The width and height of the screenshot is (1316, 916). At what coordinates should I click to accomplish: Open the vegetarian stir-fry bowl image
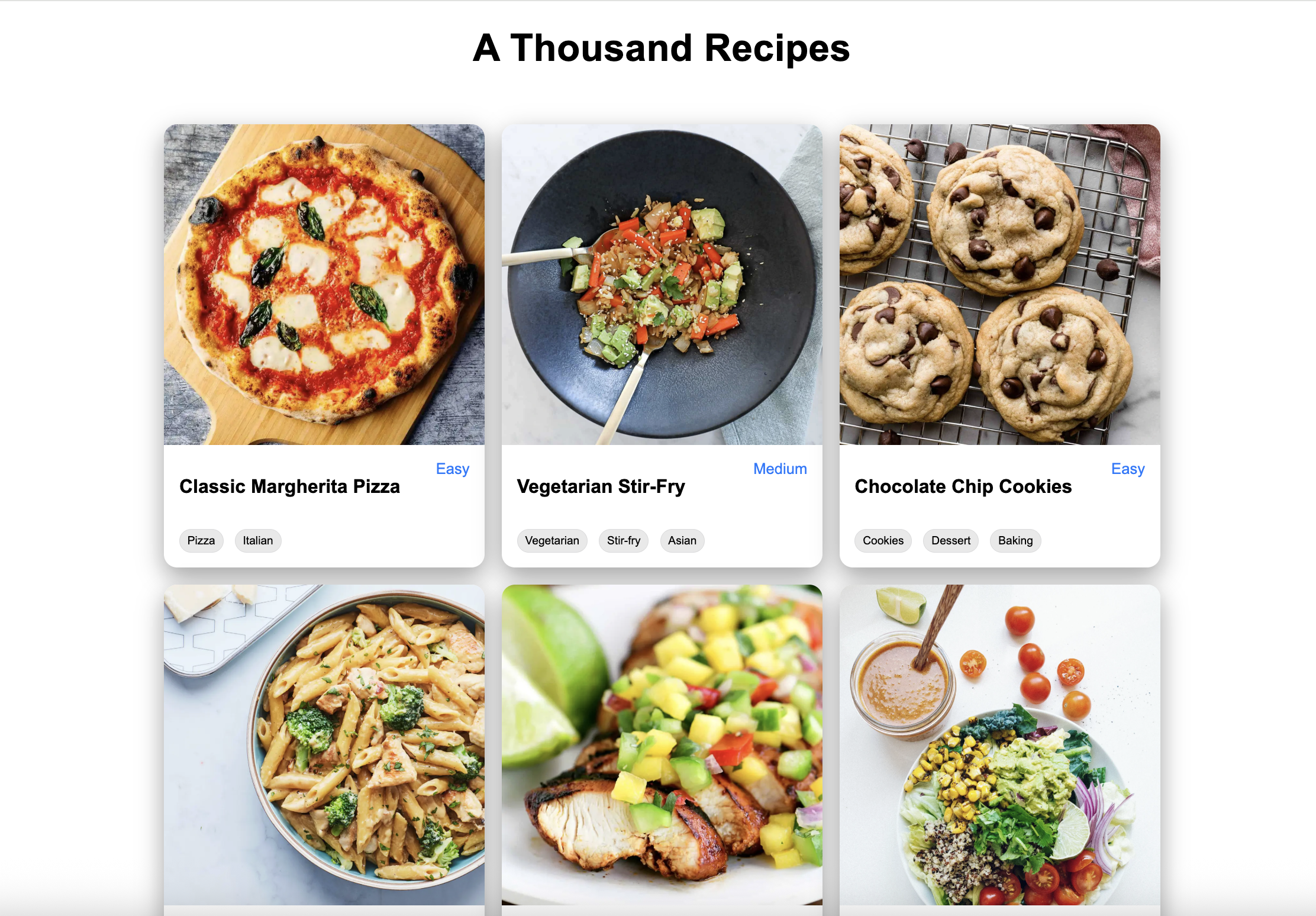[x=662, y=285]
